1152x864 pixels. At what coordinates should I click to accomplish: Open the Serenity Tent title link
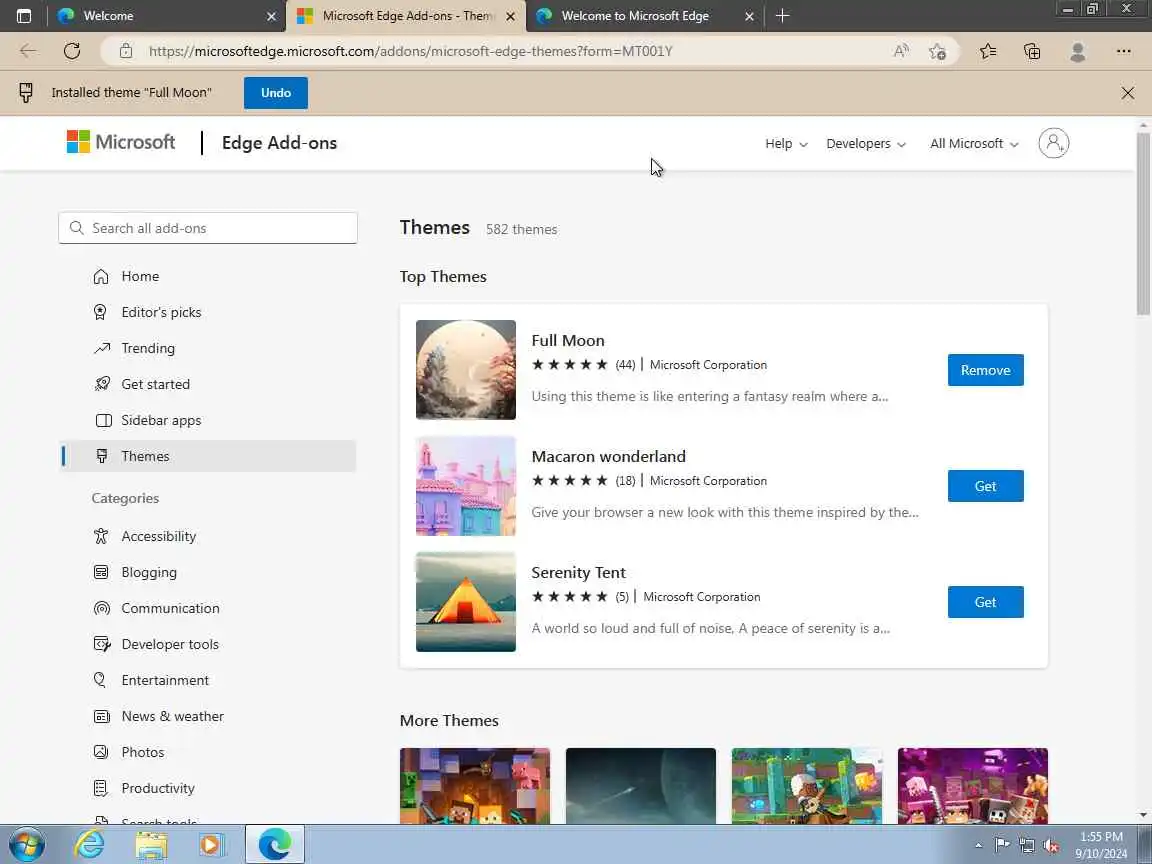(x=578, y=573)
